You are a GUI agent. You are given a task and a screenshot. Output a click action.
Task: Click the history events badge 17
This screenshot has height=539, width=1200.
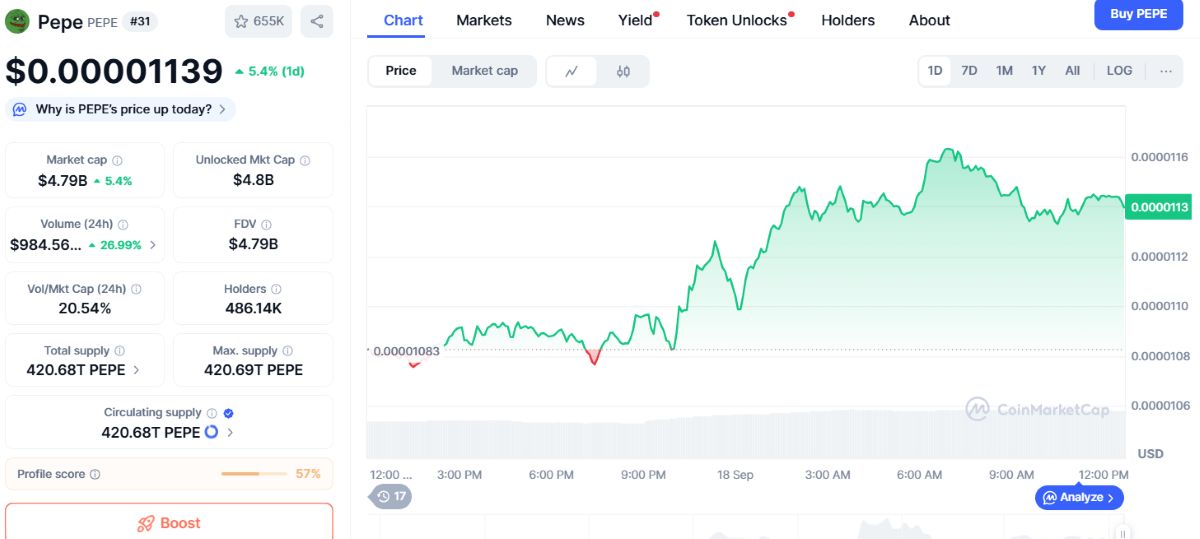tap(391, 496)
